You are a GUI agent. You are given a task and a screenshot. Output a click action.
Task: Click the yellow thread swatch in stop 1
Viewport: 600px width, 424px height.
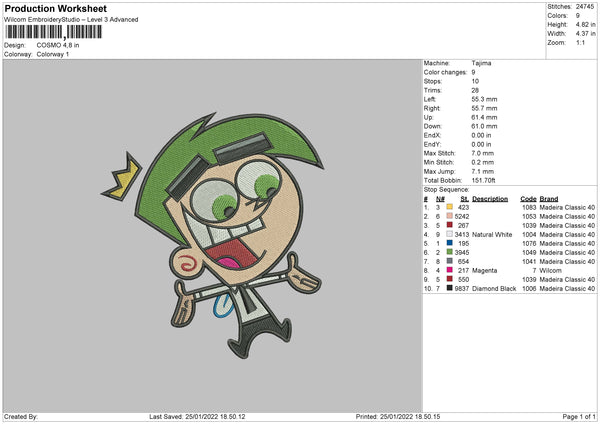point(450,206)
